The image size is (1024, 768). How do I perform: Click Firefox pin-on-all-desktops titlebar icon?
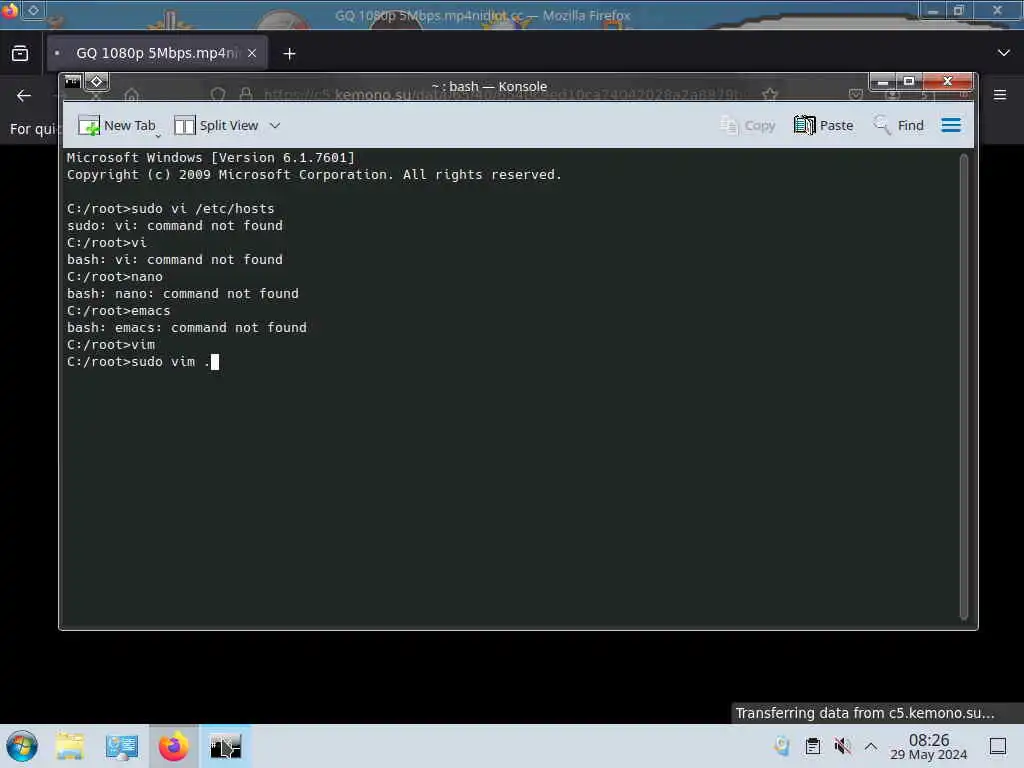33,10
